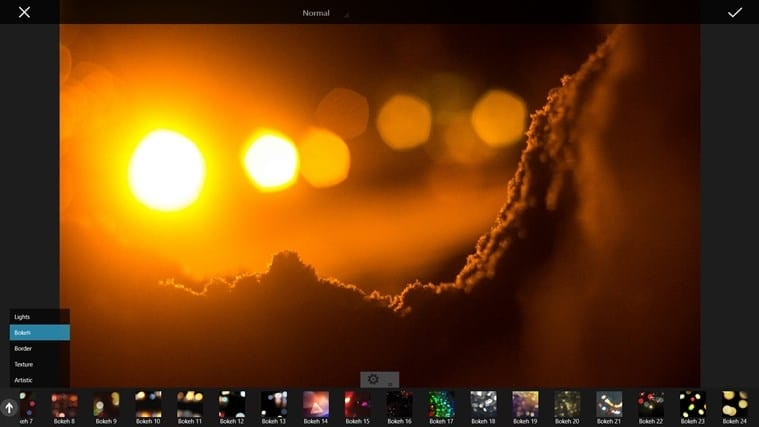Open the Normal blend mode dropdown

pyautogui.click(x=318, y=13)
